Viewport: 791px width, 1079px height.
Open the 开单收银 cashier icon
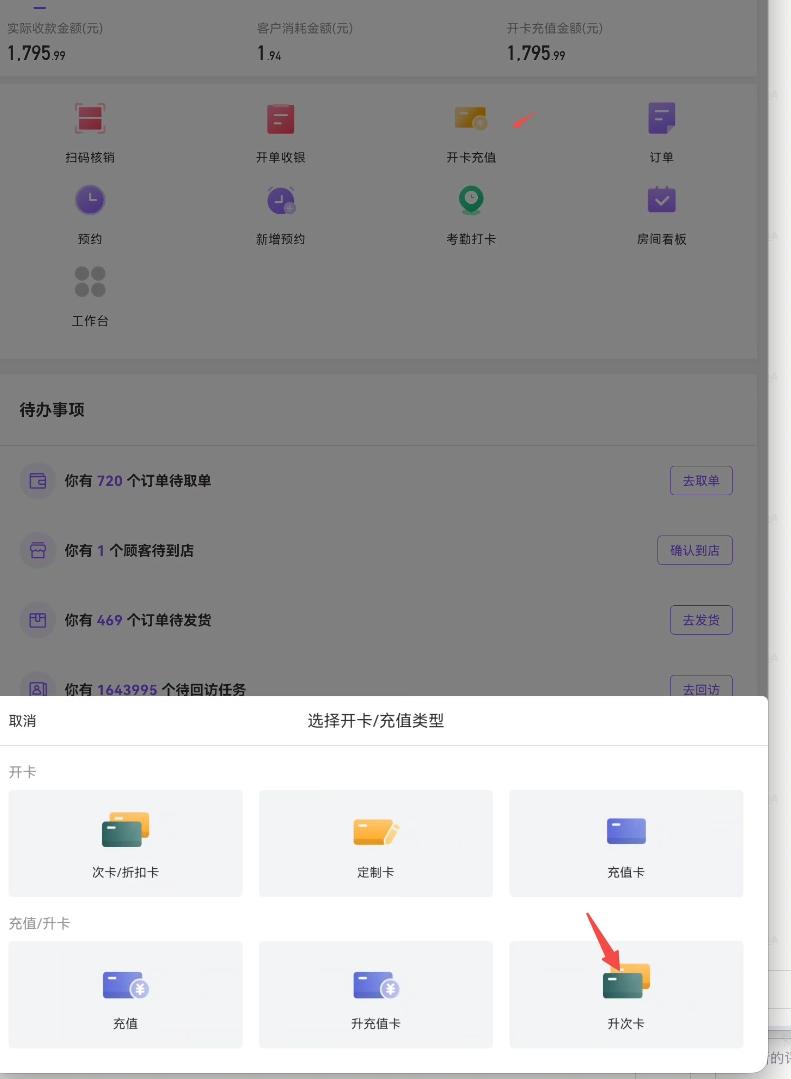click(280, 118)
